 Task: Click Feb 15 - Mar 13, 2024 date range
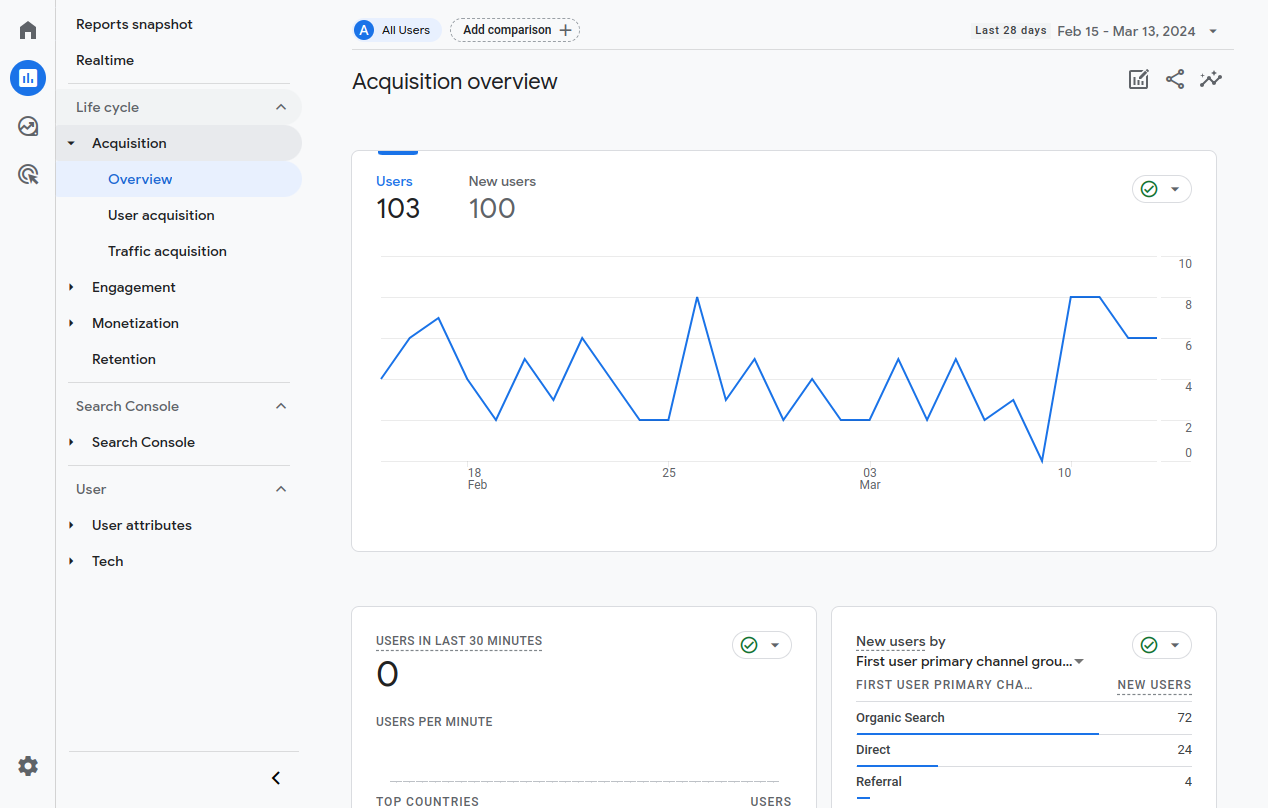pos(1126,31)
